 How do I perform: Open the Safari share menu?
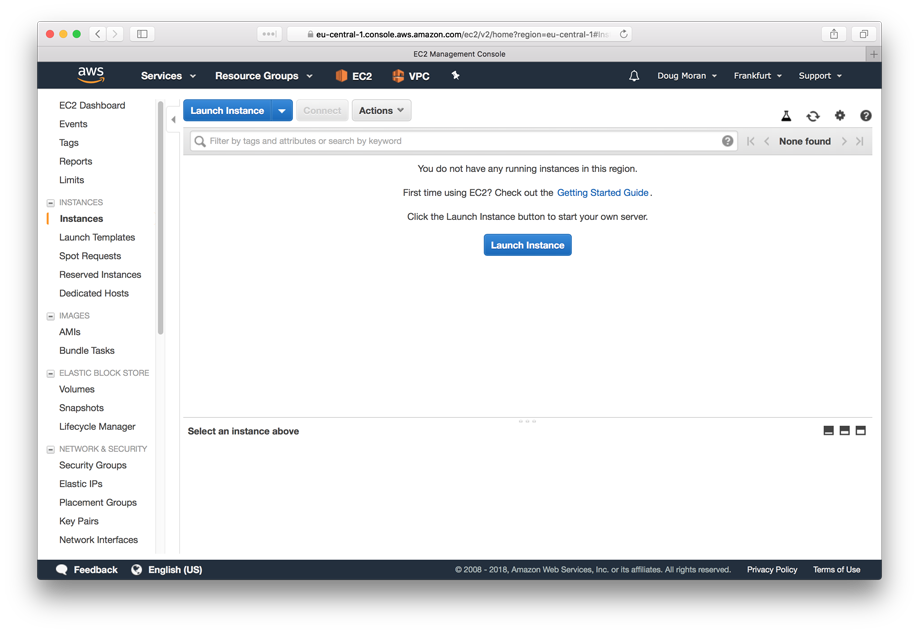coord(833,34)
